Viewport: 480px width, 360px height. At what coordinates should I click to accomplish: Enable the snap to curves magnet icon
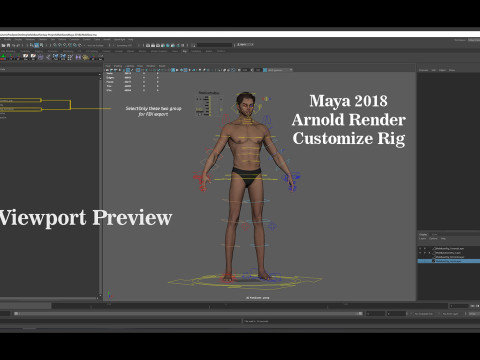pos(60,45)
